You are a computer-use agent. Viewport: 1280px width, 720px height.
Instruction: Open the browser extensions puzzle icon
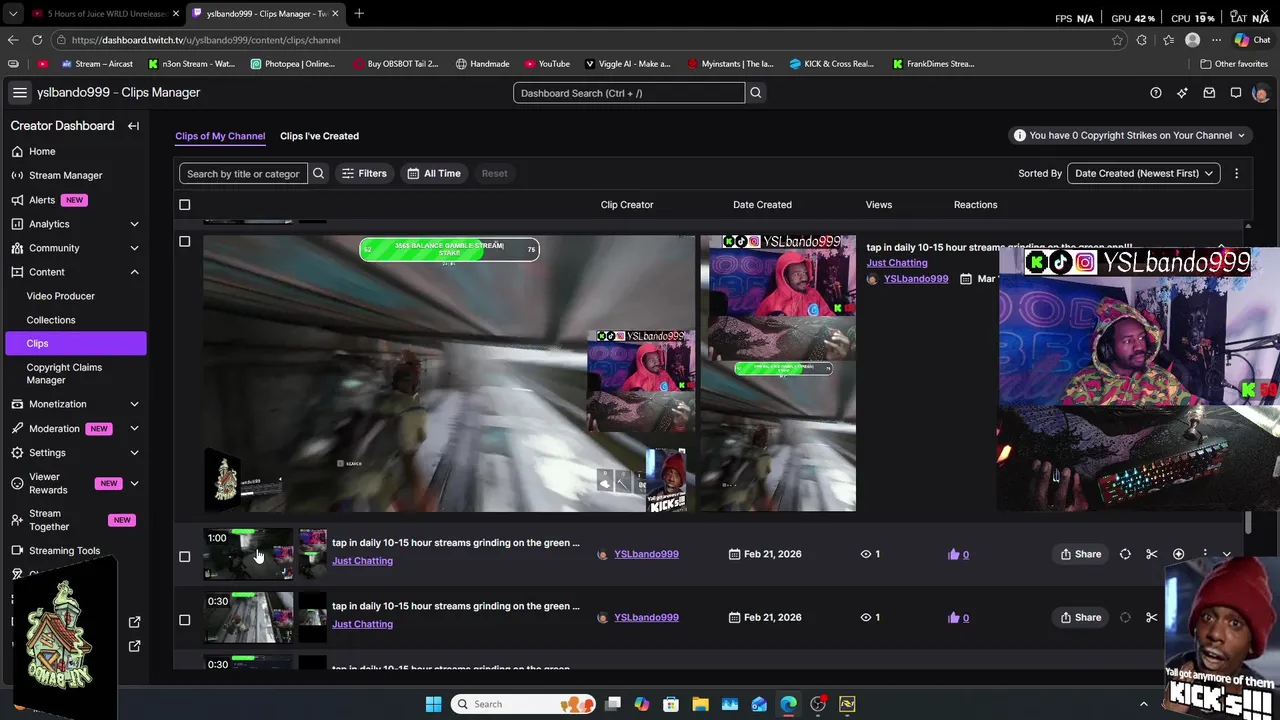pos(1142,40)
